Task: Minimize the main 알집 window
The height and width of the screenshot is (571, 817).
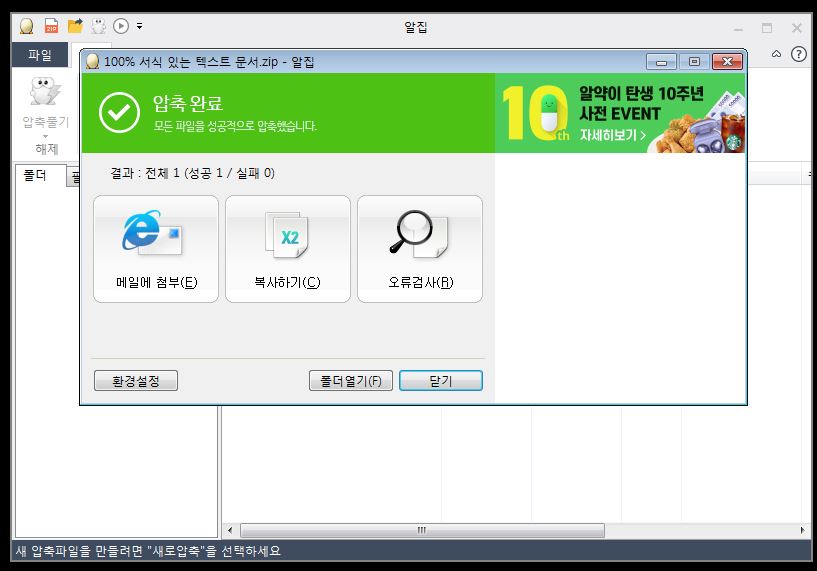Action: pos(738,29)
